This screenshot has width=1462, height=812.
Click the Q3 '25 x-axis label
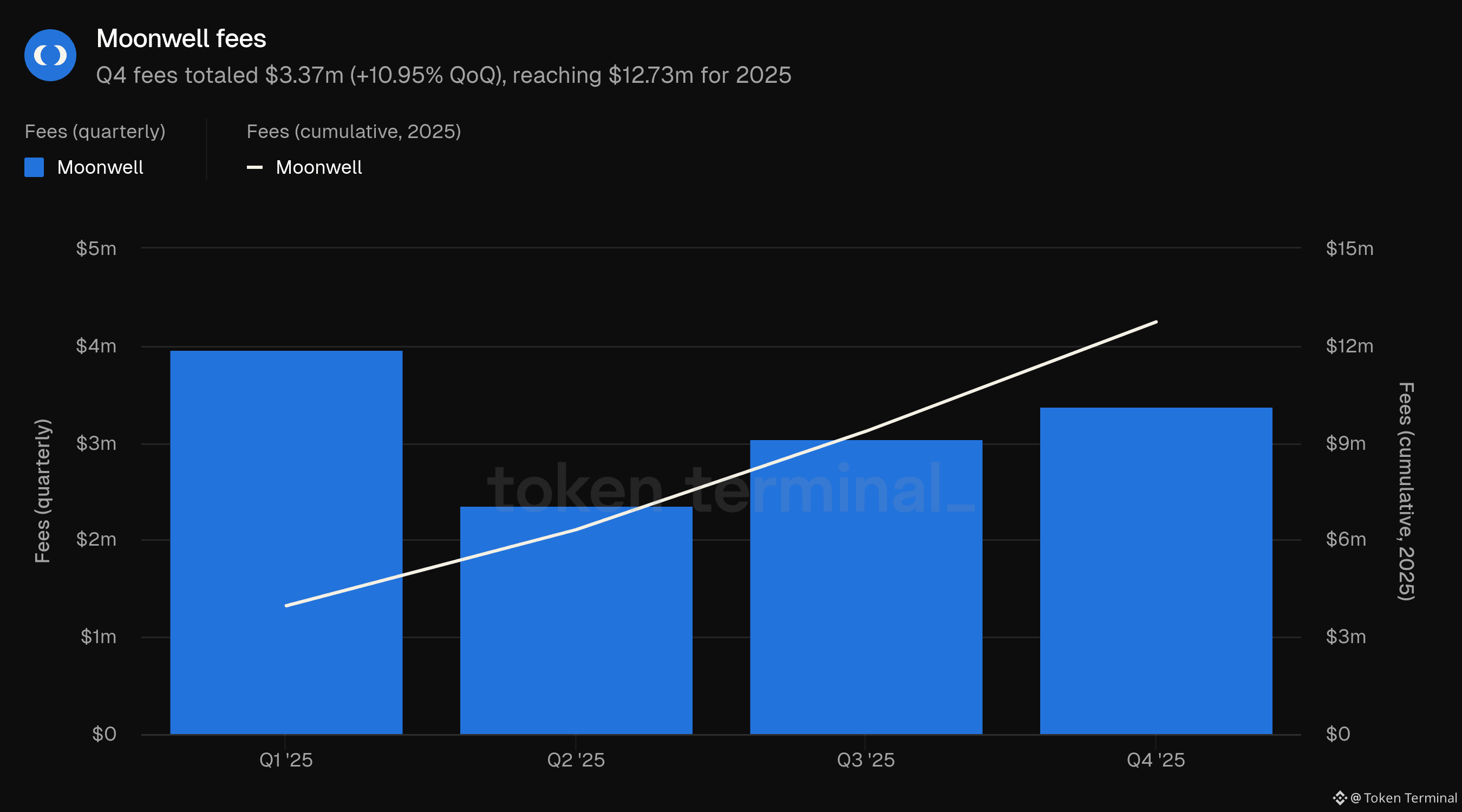[x=865, y=760]
